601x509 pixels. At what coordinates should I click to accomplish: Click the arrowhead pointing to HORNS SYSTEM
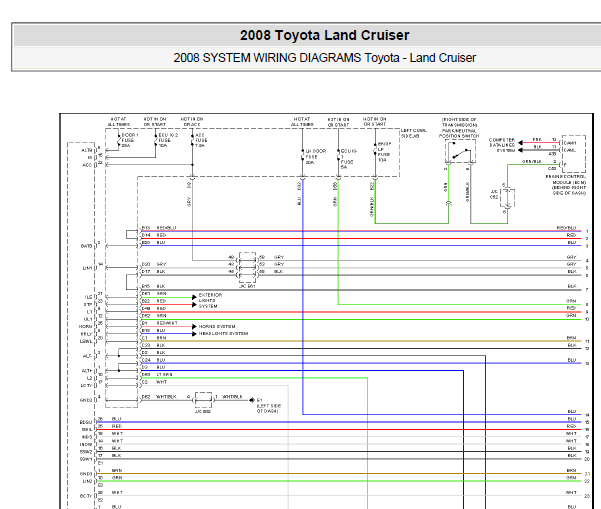(x=194, y=327)
